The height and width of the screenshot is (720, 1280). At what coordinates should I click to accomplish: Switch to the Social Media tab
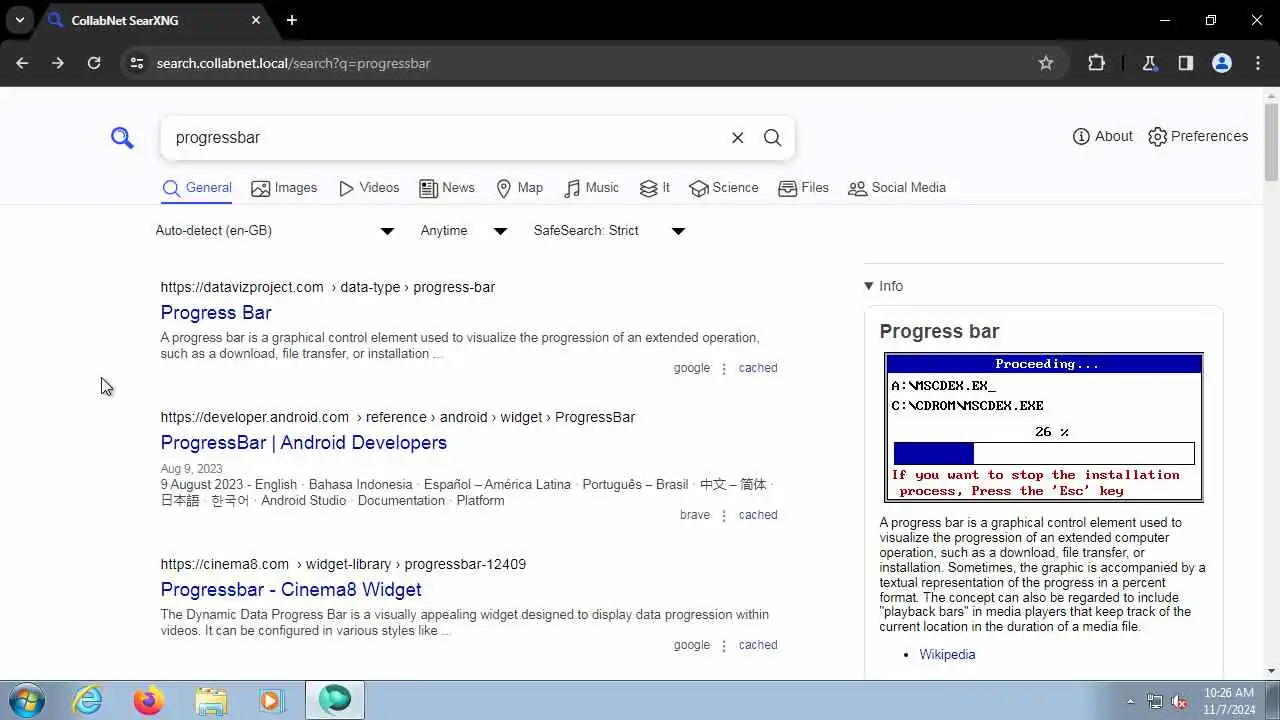click(x=897, y=188)
